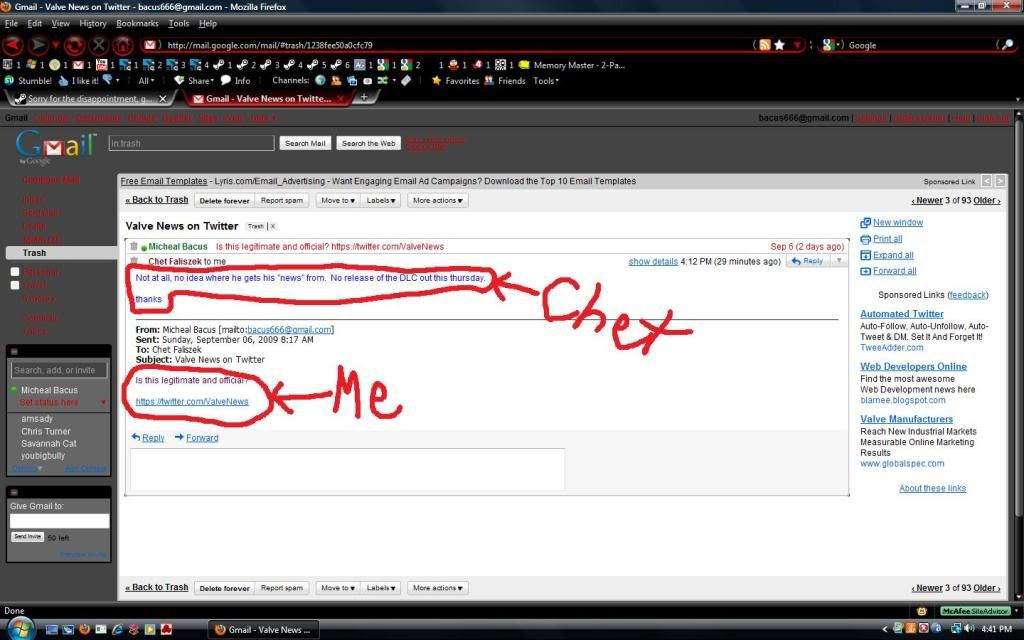This screenshot has width=1024, height=640.
Task: Open bottom More actions dropdown
Action: coord(438,588)
